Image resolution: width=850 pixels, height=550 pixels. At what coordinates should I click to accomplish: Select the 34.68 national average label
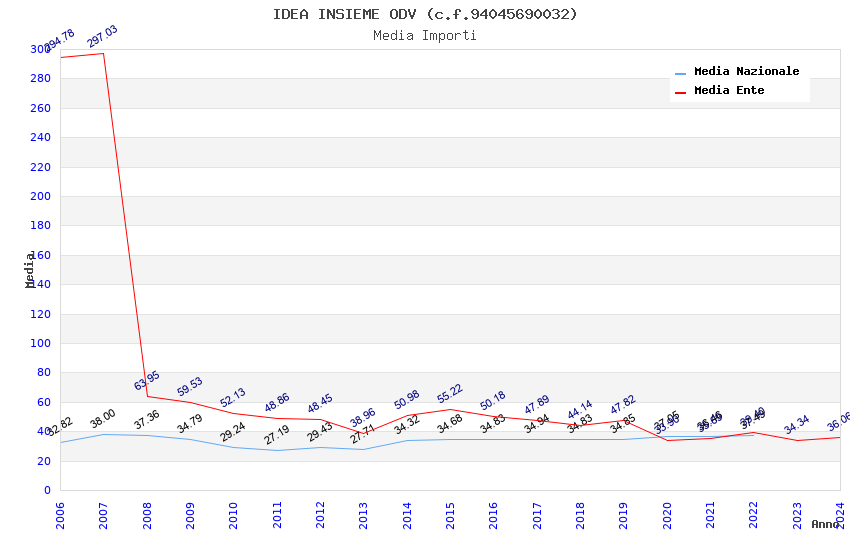[x=450, y=424]
